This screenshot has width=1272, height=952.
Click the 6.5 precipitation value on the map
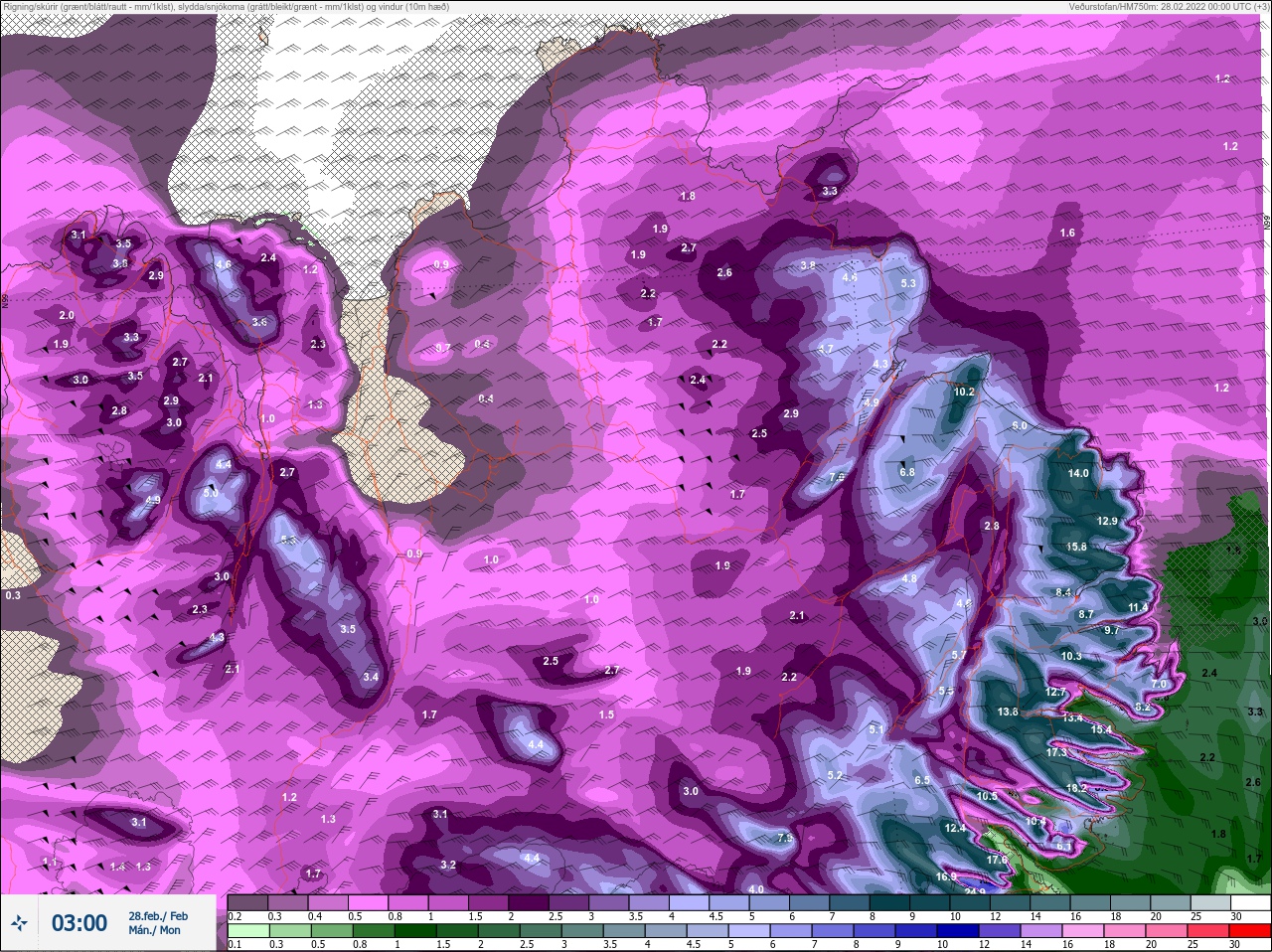(922, 780)
